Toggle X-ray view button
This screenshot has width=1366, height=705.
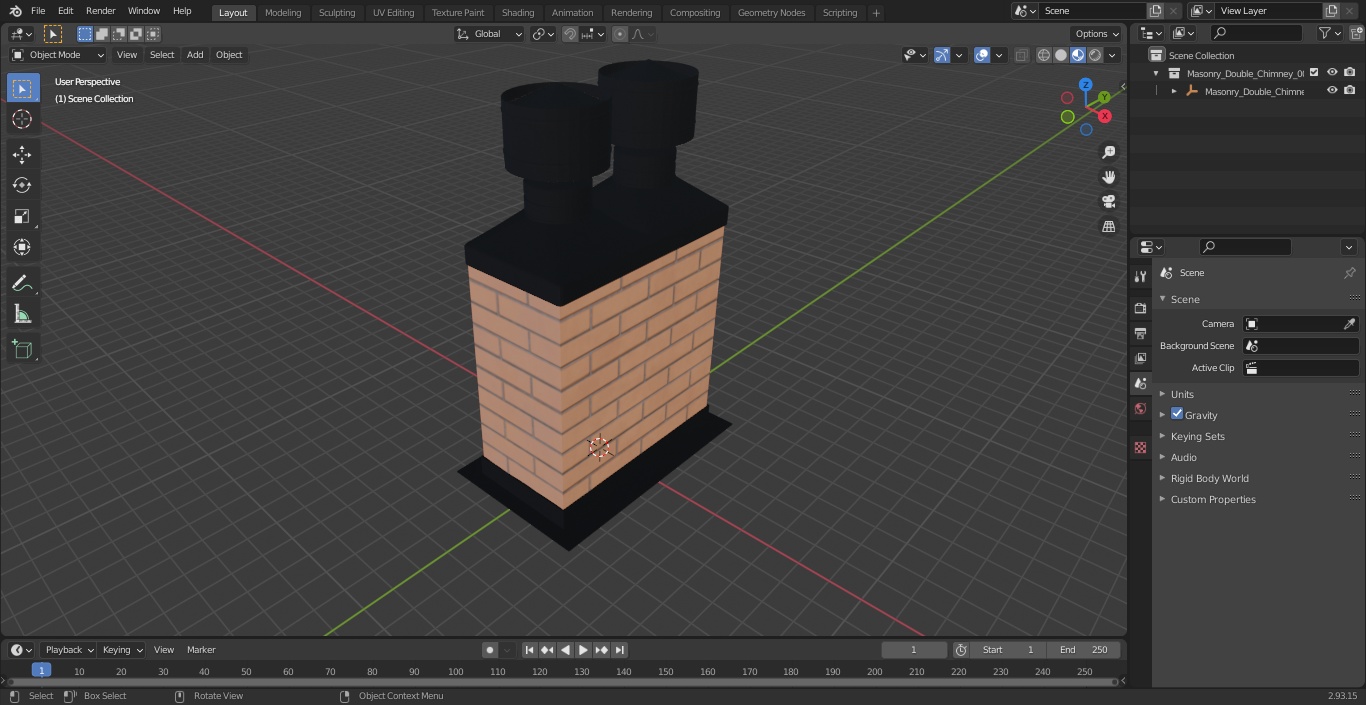[1021, 55]
